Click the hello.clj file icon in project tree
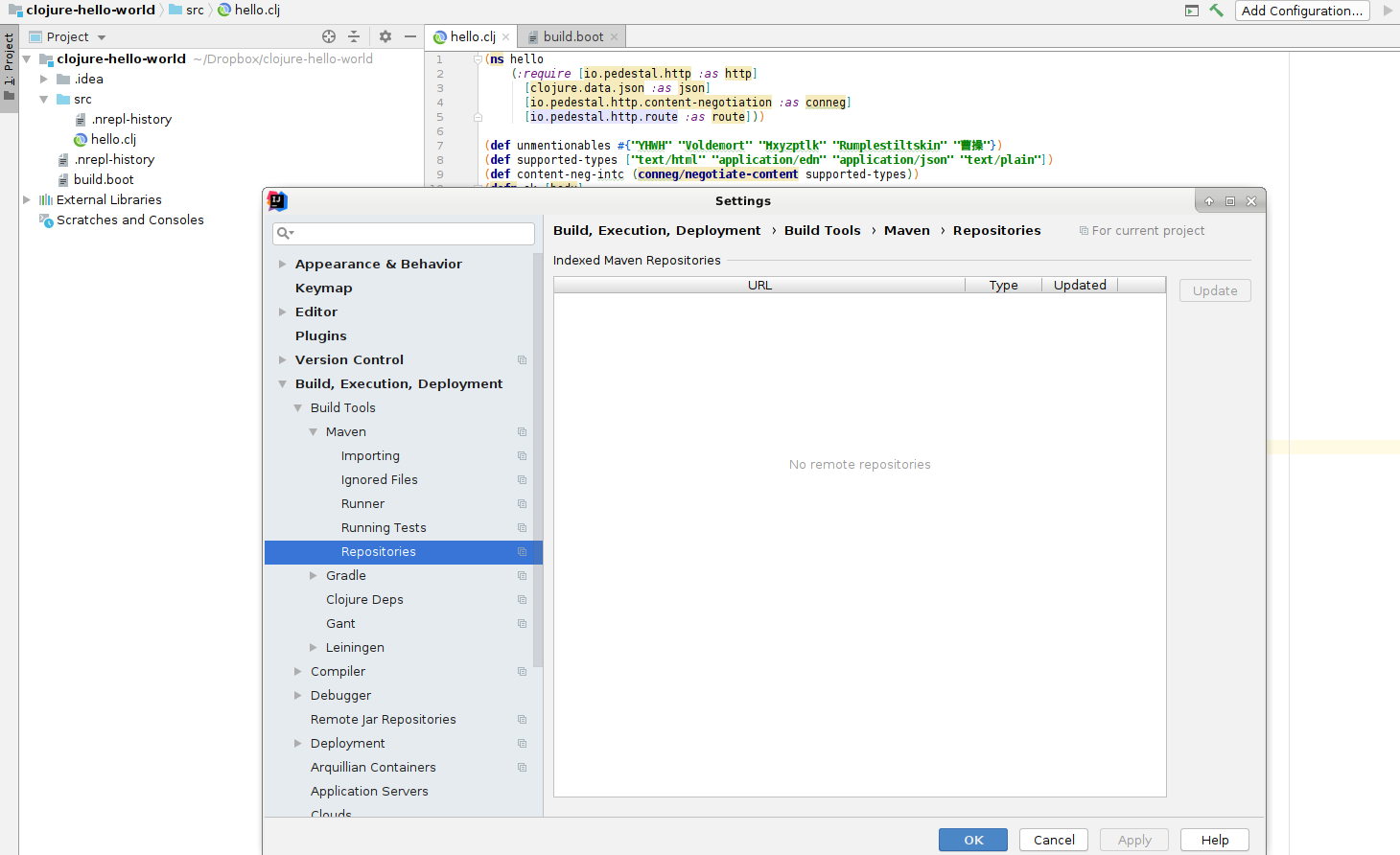This screenshot has width=1400, height=855. [x=81, y=140]
